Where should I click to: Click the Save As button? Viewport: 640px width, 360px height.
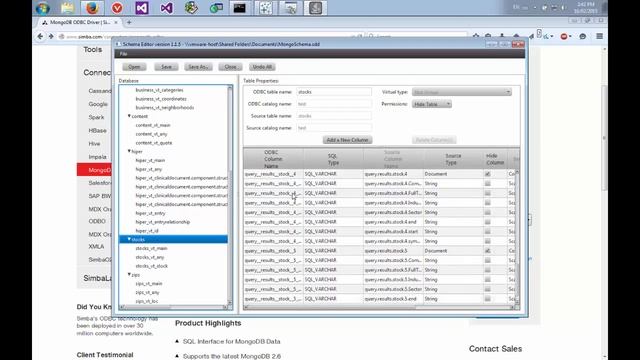(x=198, y=67)
